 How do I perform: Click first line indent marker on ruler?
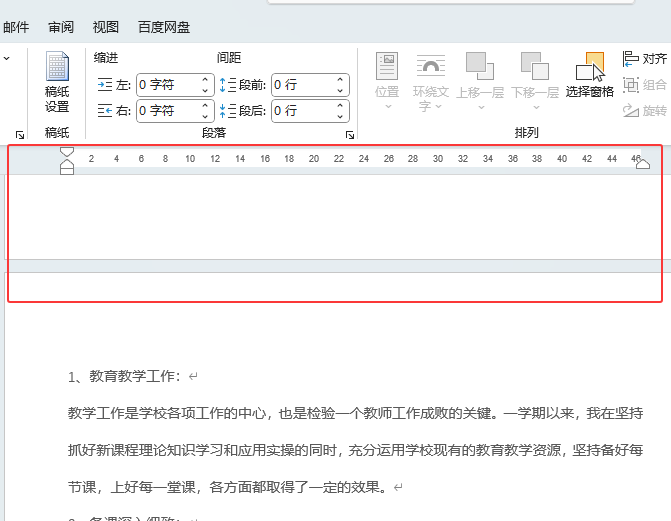click(x=67, y=152)
